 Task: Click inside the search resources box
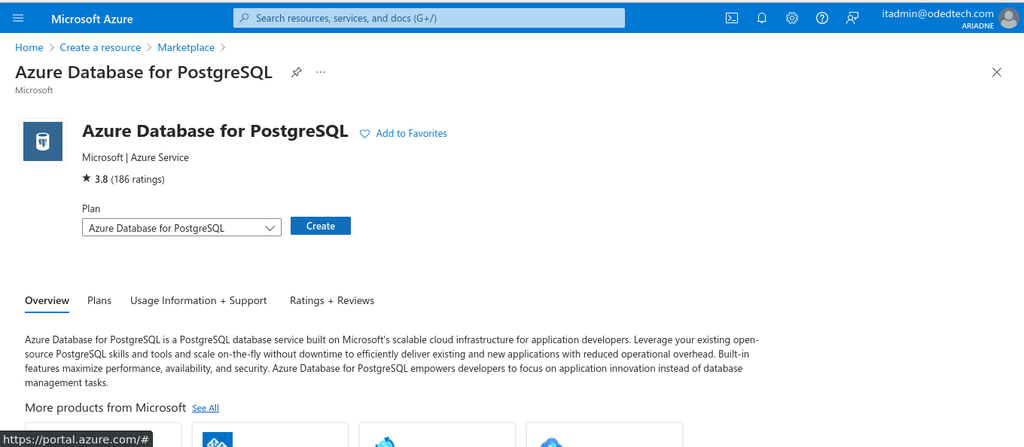tap(429, 18)
